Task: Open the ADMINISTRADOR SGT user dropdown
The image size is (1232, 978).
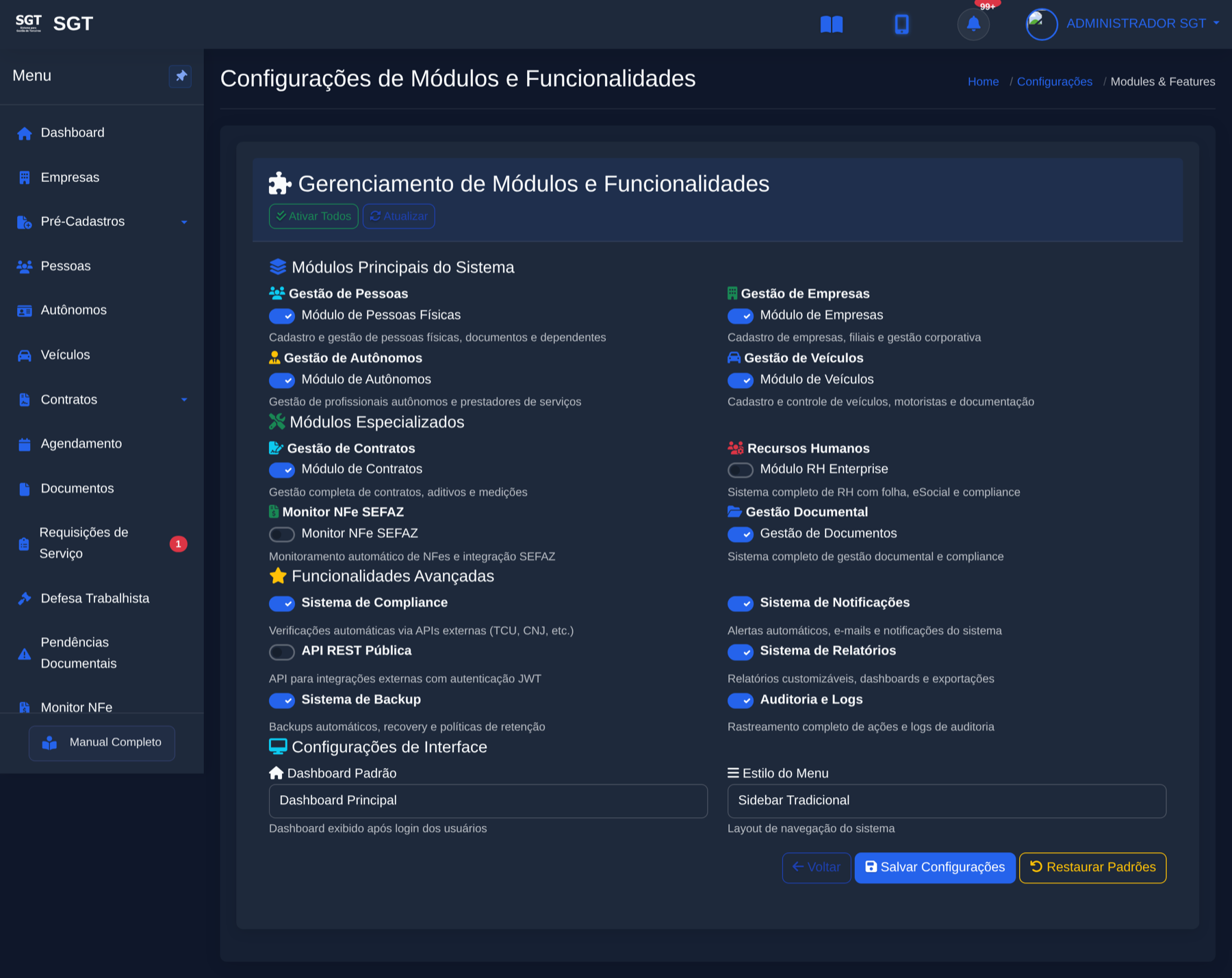Action: tap(1142, 24)
